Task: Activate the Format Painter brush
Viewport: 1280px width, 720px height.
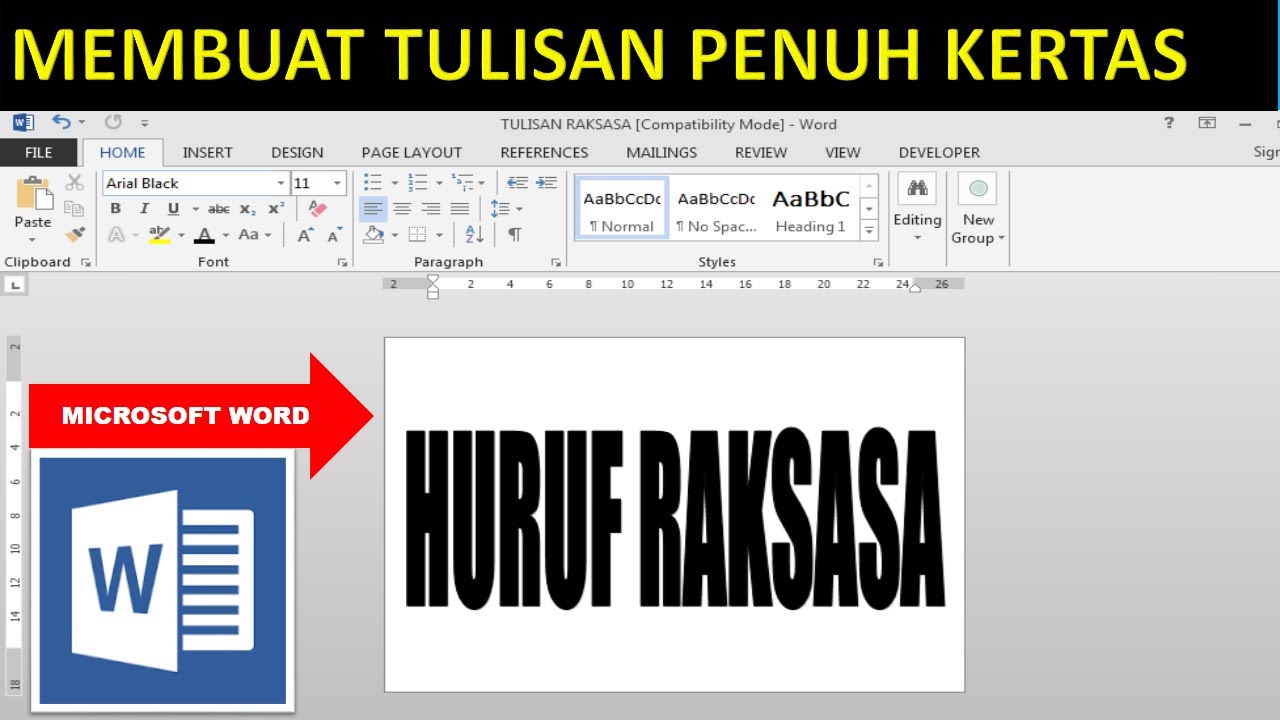Action: click(74, 234)
